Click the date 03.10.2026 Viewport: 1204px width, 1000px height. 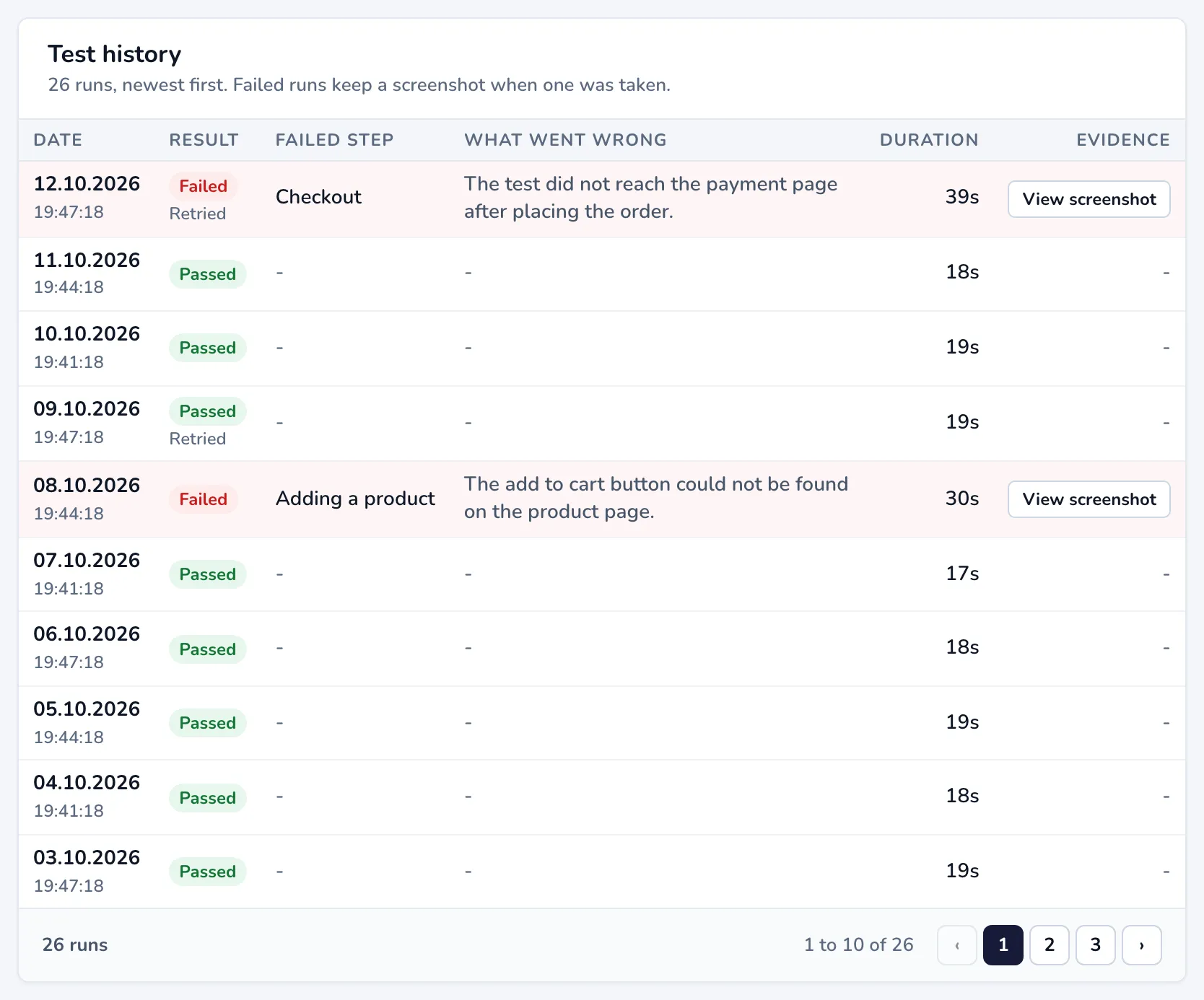coord(87,858)
